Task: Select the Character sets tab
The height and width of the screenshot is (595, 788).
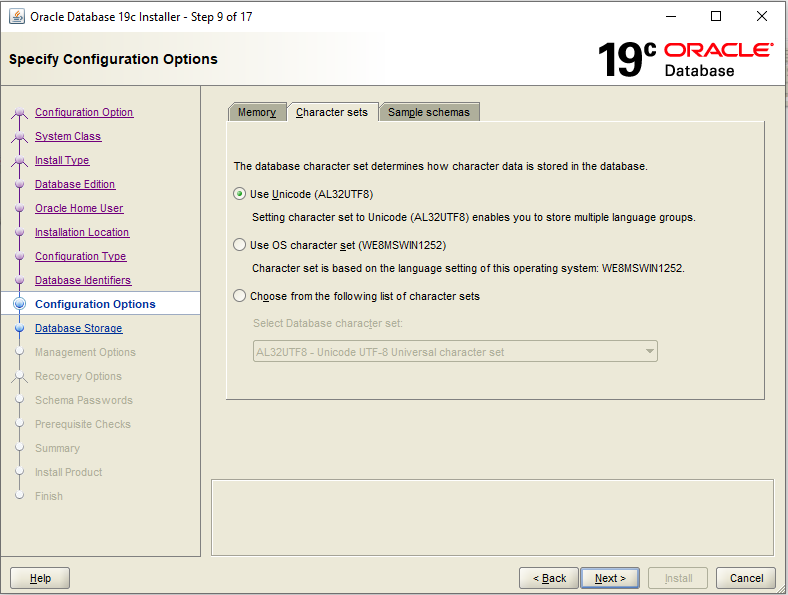Action: 332,112
